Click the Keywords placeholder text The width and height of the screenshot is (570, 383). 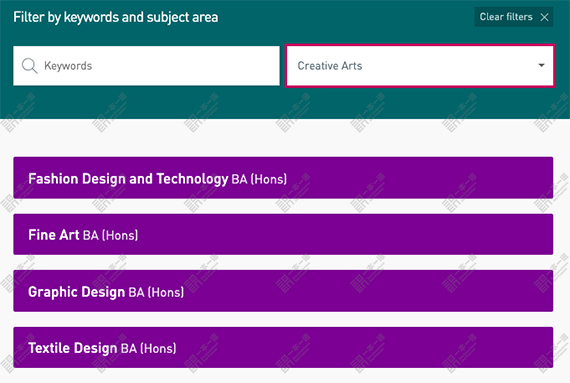click(x=68, y=66)
